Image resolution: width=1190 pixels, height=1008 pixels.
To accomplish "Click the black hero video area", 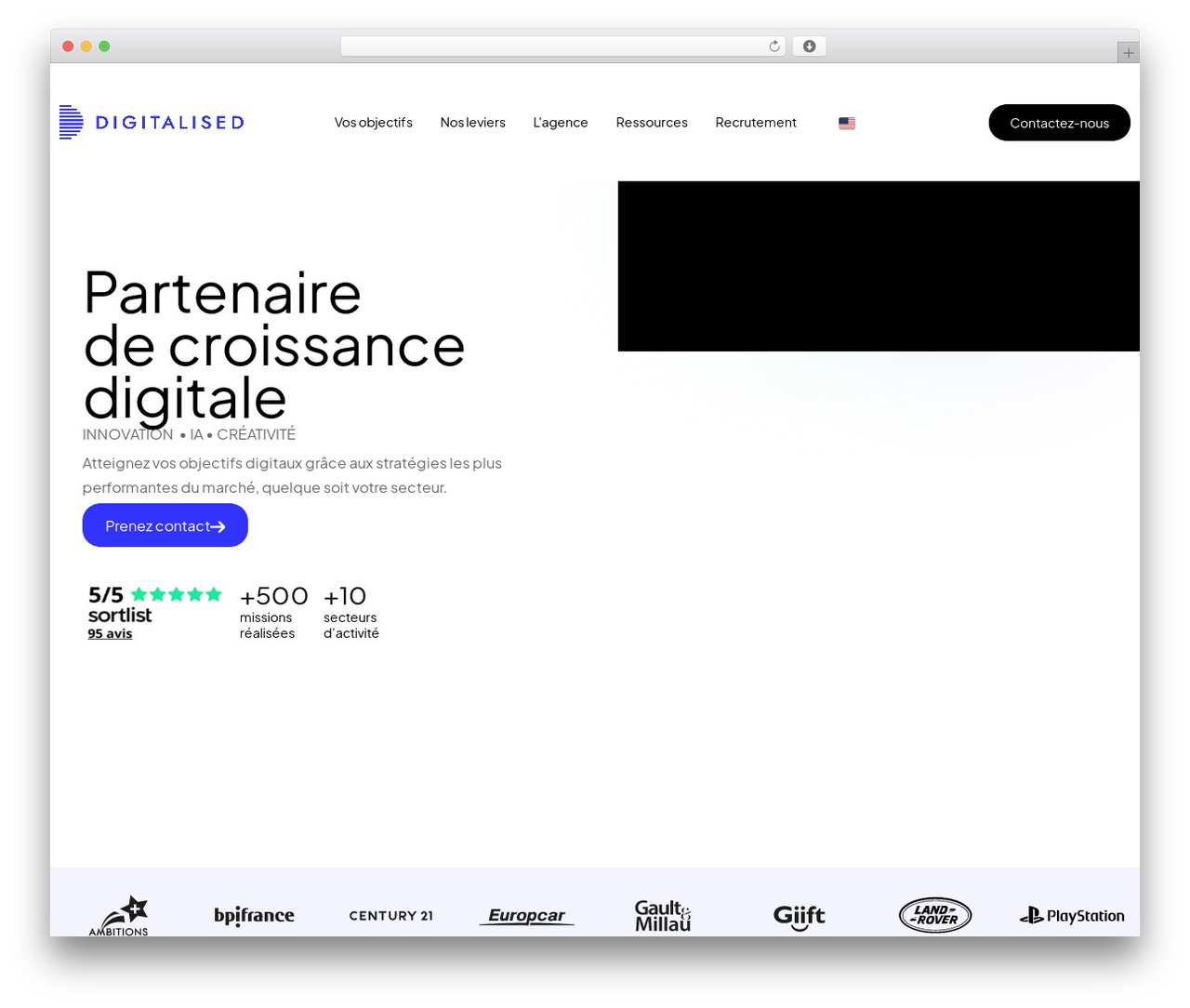I will click(879, 266).
